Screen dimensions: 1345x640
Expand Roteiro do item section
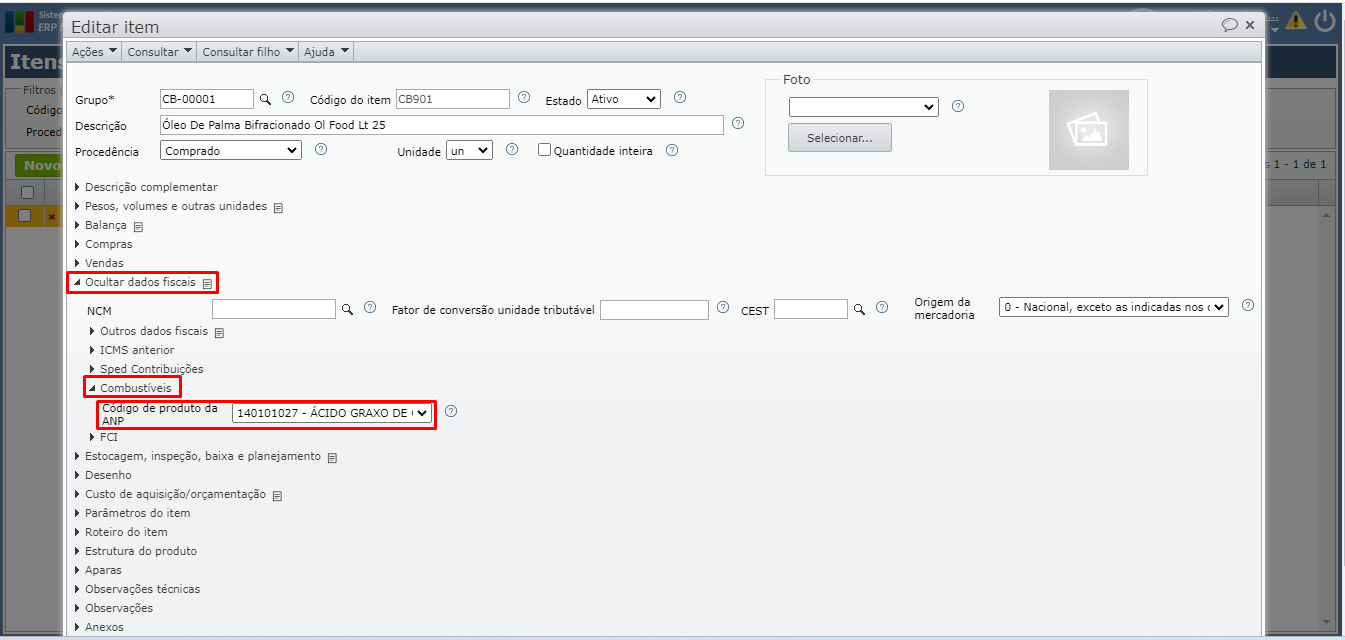[x=122, y=532]
